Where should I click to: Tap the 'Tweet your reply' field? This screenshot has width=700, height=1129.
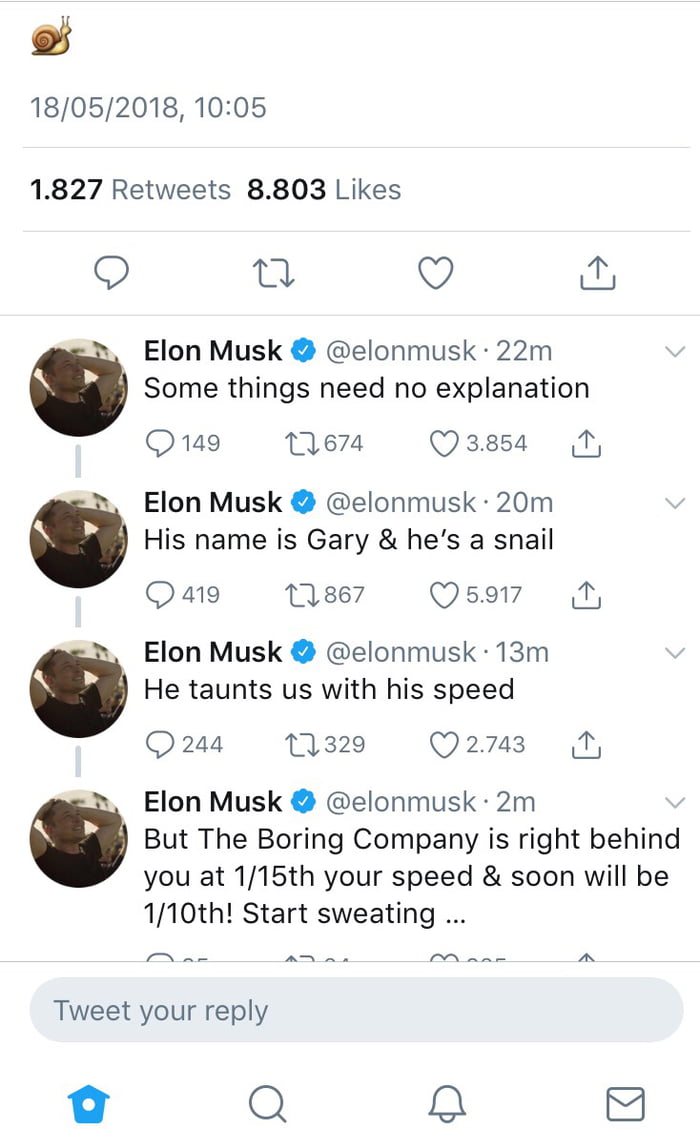[x=350, y=1010]
